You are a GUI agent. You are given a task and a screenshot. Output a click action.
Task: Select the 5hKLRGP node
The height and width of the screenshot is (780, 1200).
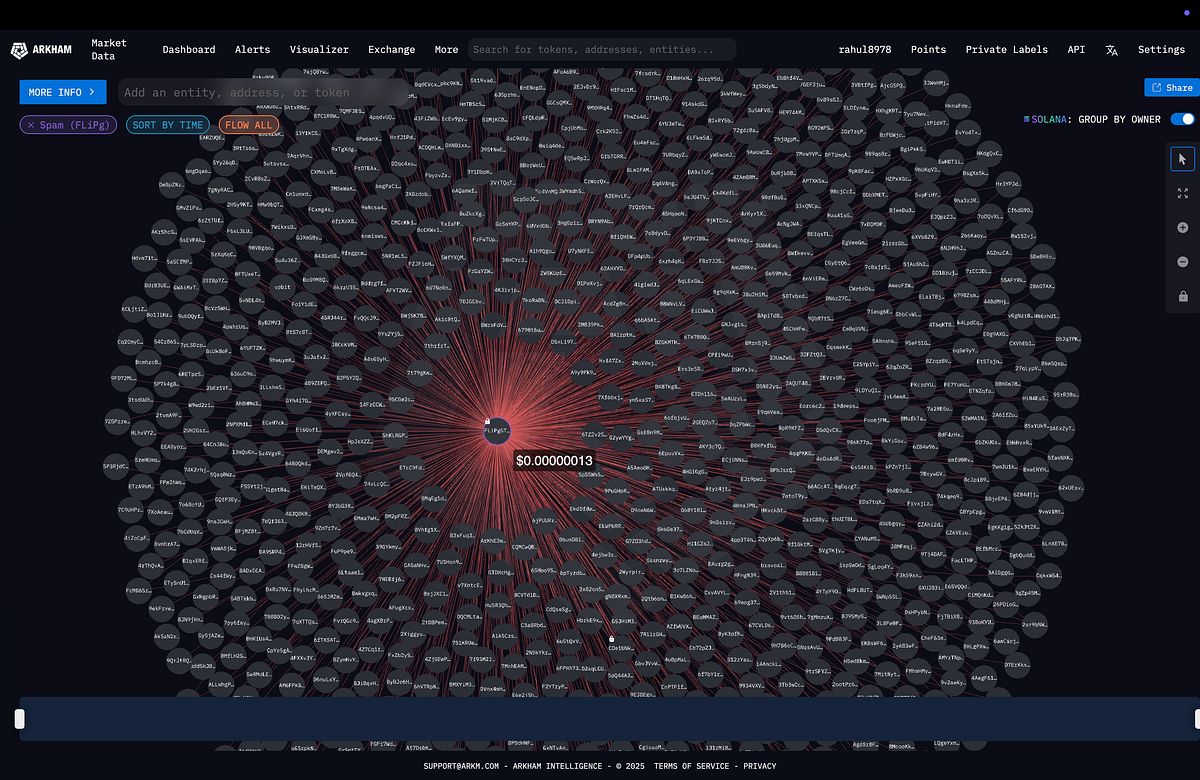tap(397, 435)
